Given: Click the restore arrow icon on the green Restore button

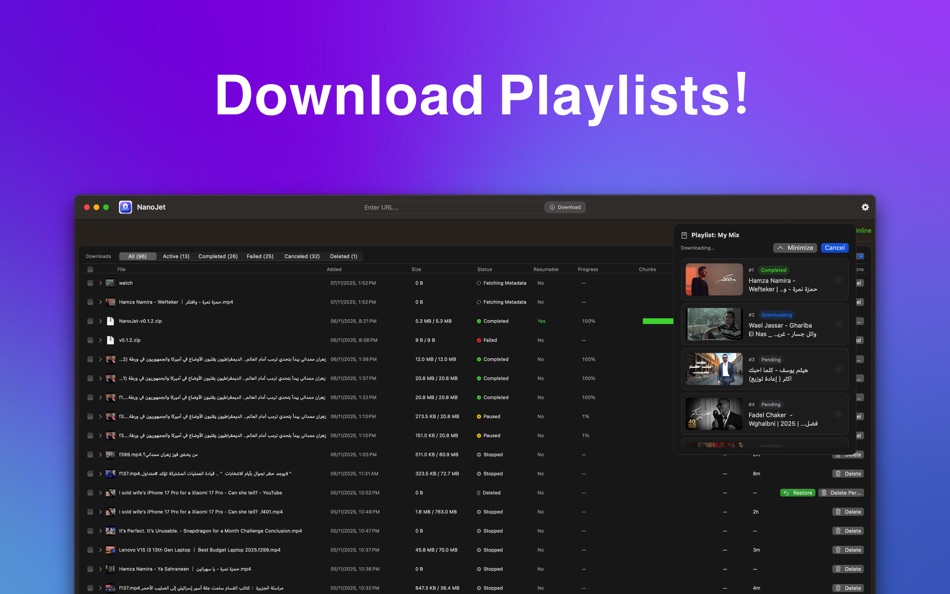Looking at the screenshot, I should pos(787,492).
